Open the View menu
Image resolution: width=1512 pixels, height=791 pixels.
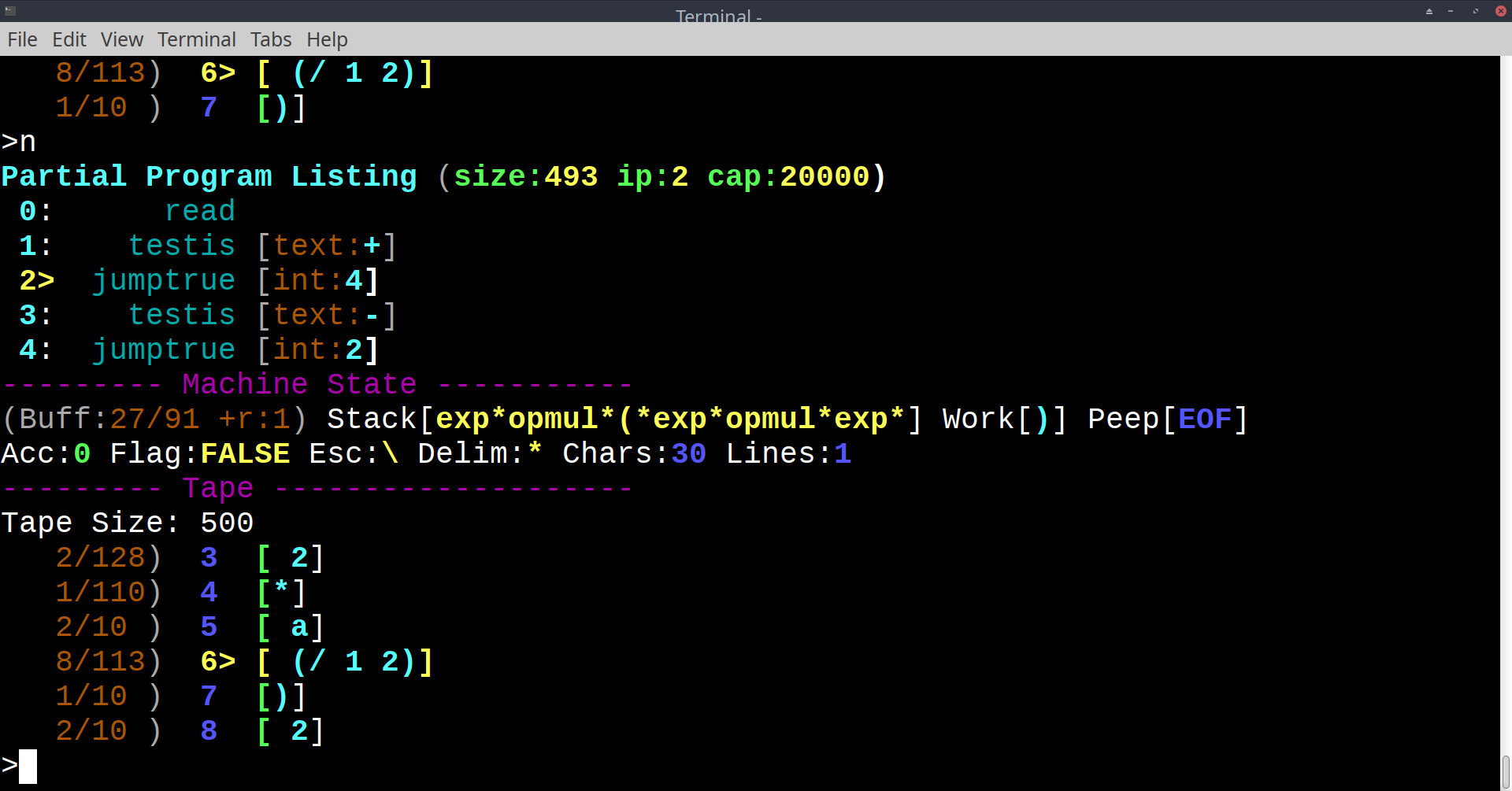[121, 39]
